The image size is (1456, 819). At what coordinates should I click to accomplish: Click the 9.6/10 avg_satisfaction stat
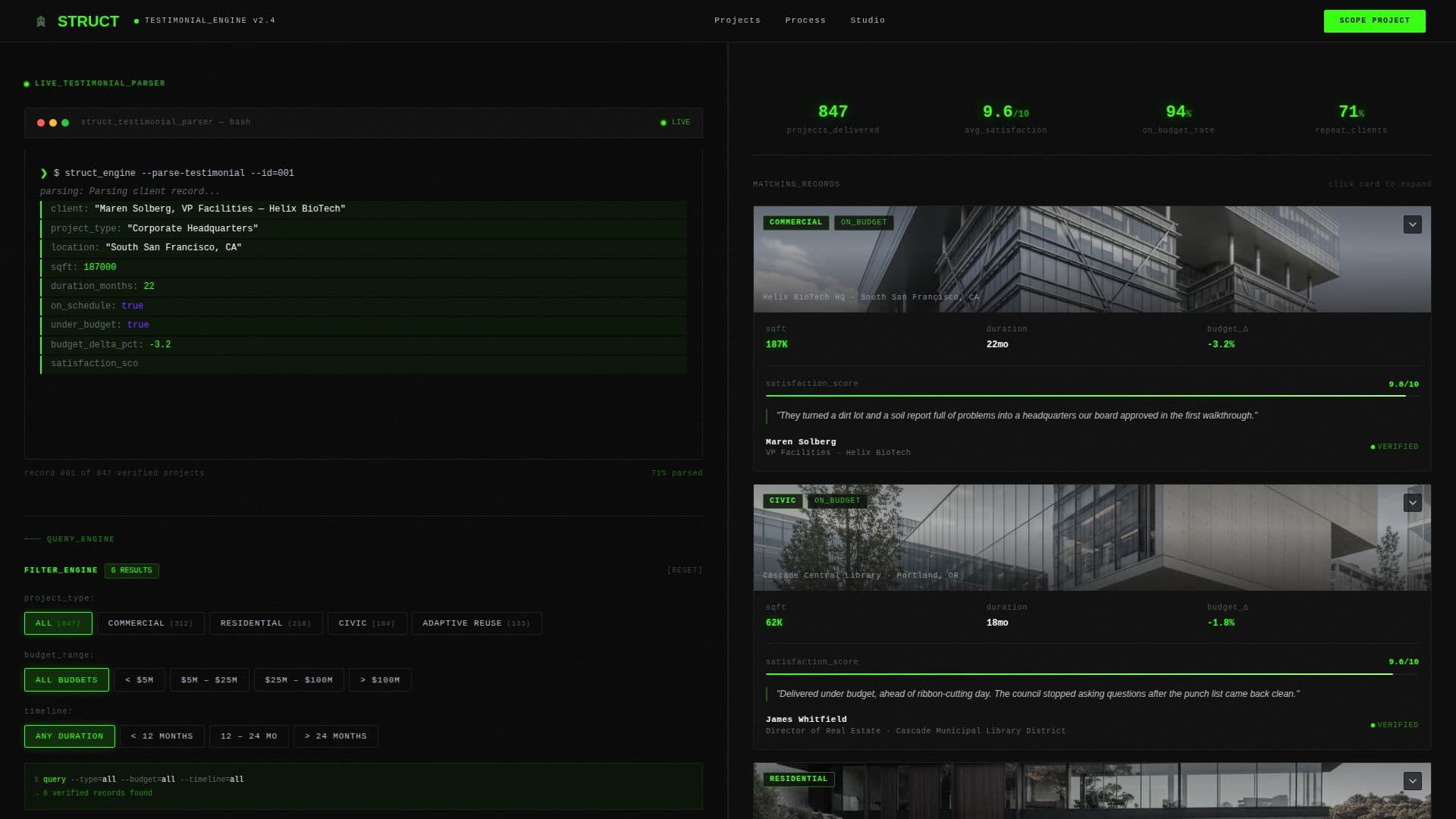click(x=1006, y=119)
